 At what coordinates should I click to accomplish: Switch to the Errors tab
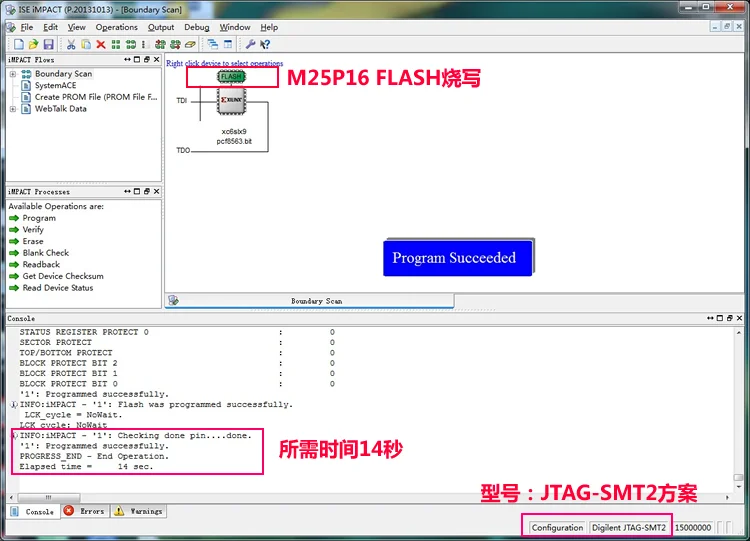pos(85,511)
